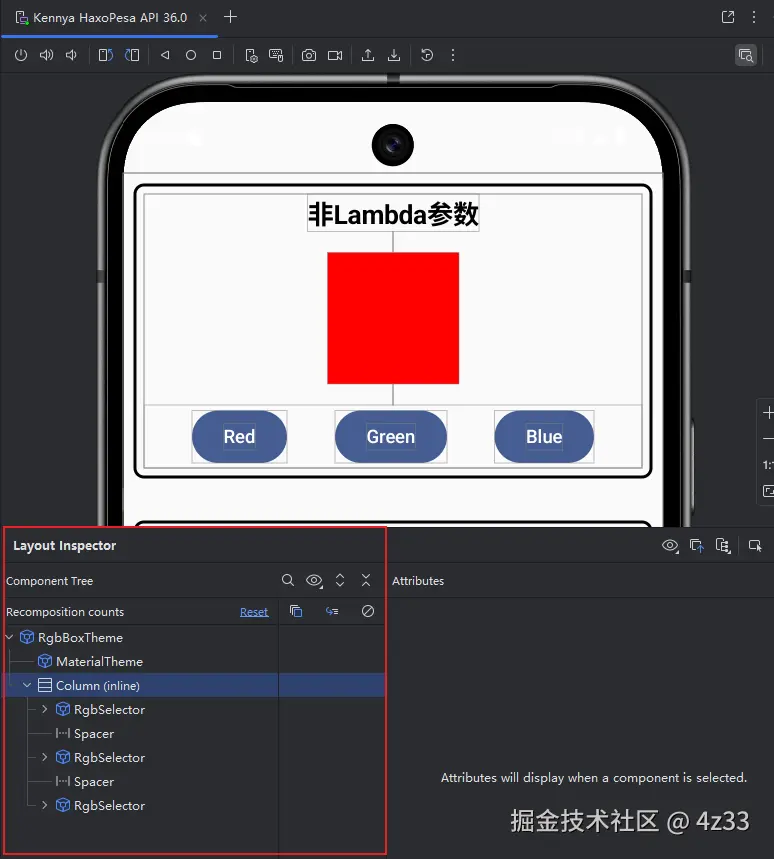Select the MaterialTheme tree item

point(99,661)
